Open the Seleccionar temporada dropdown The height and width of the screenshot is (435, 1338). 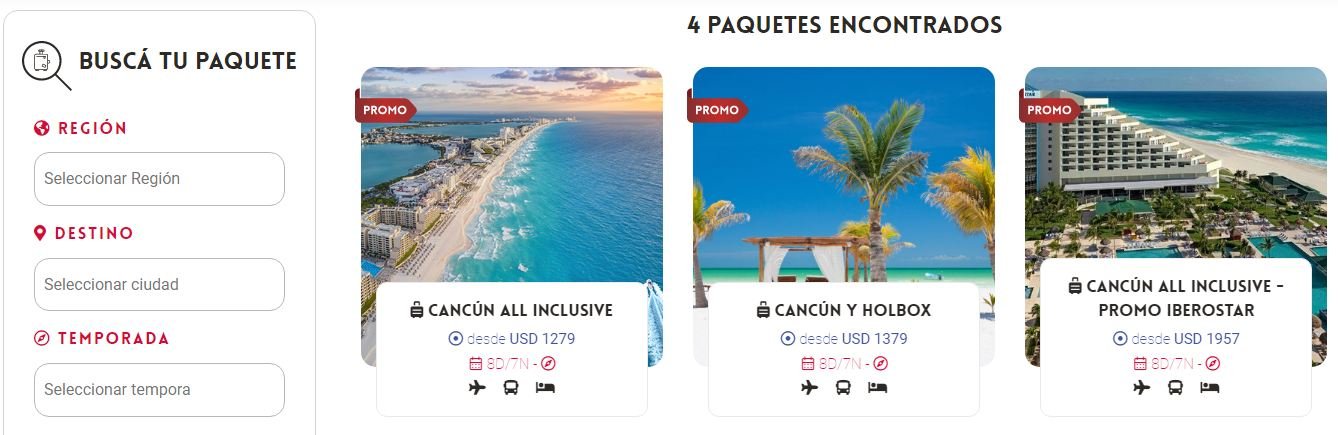[x=159, y=390]
